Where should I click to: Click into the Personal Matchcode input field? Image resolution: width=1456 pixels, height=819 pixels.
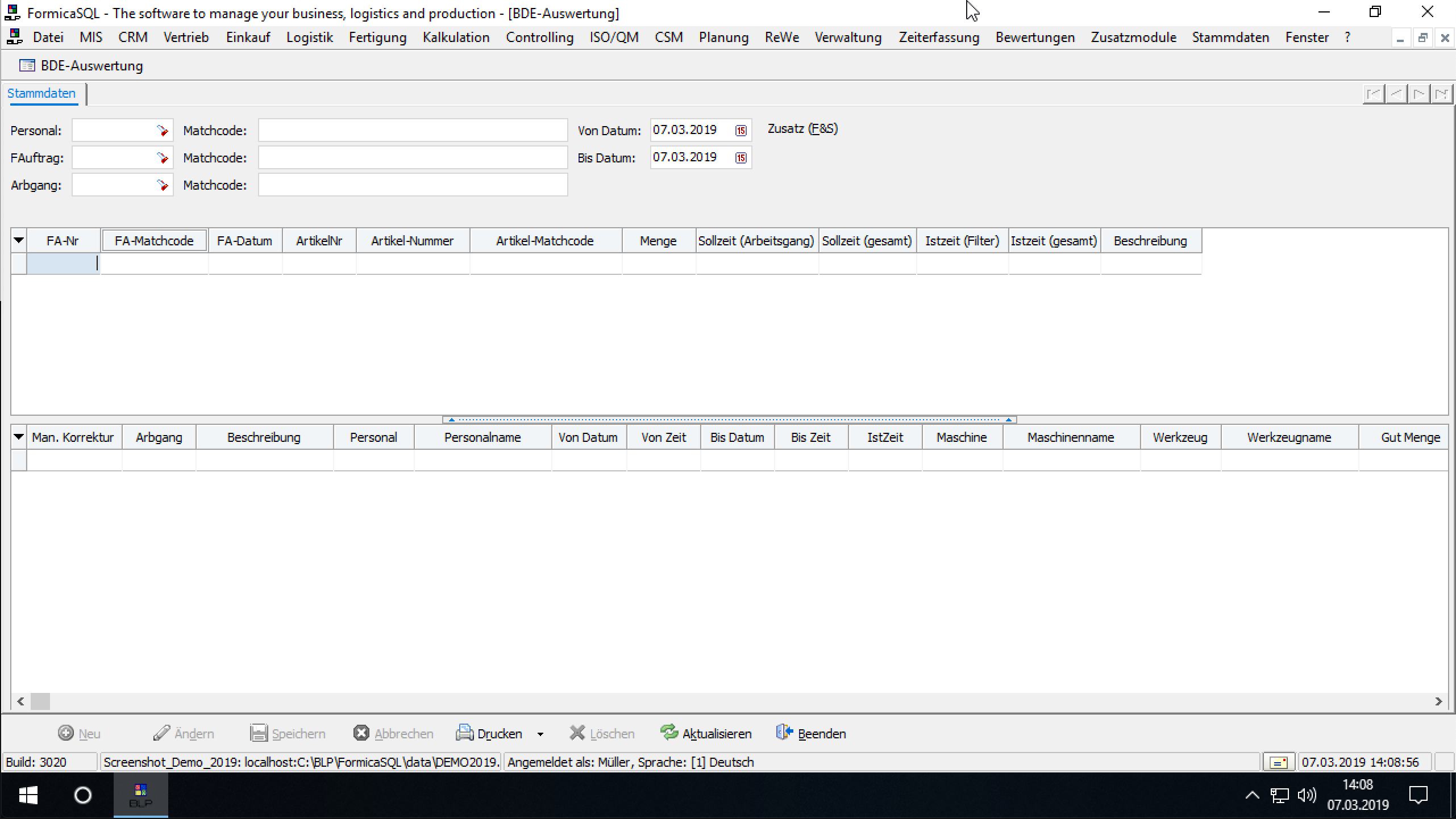(413, 131)
